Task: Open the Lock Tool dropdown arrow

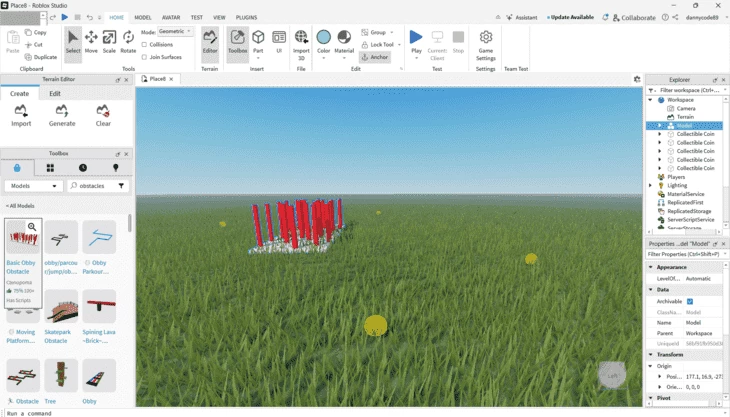Action: pyautogui.click(x=399, y=45)
